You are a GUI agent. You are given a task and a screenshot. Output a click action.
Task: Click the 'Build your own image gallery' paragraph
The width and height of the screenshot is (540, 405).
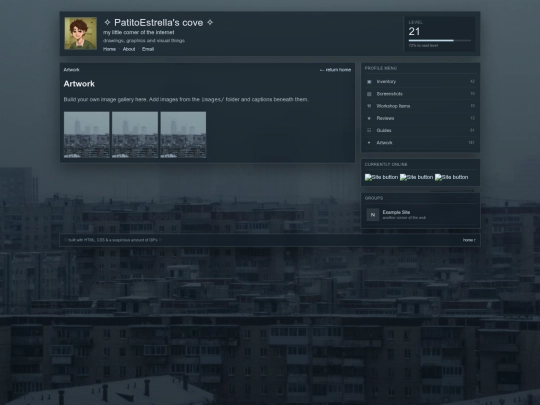pos(186,100)
